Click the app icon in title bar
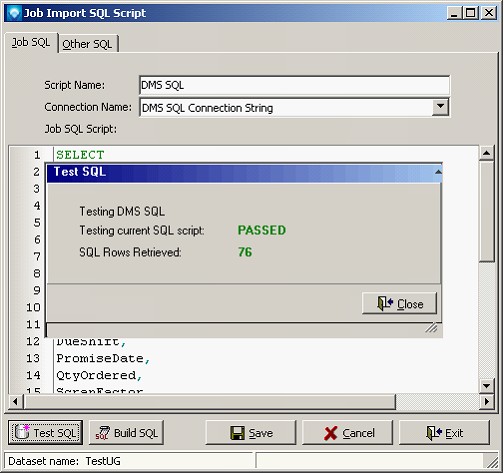The width and height of the screenshot is (504, 474). pos(14,13)
